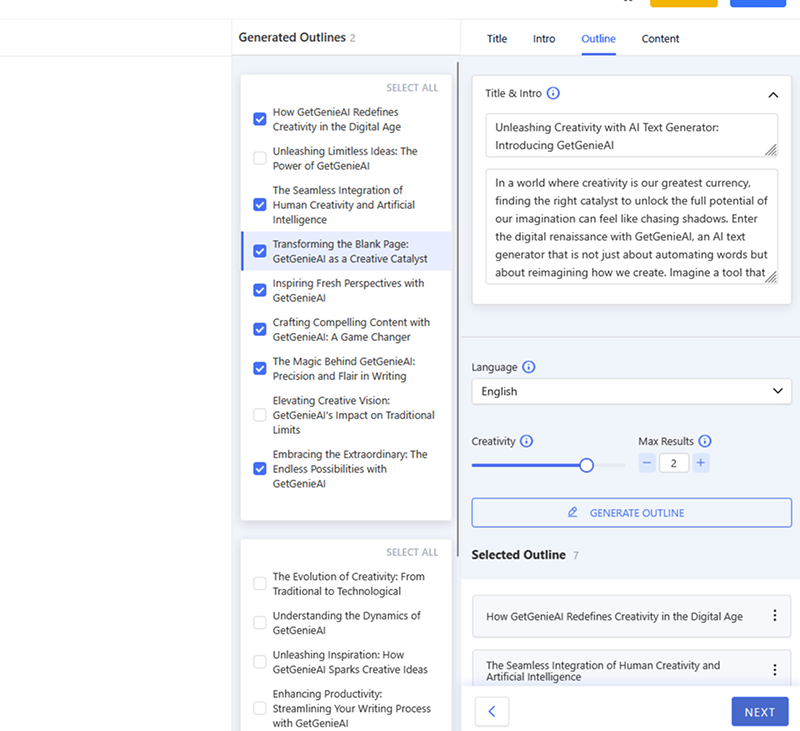Open the Language dropdown
The image size is (800, 731).
click(632, 391)
